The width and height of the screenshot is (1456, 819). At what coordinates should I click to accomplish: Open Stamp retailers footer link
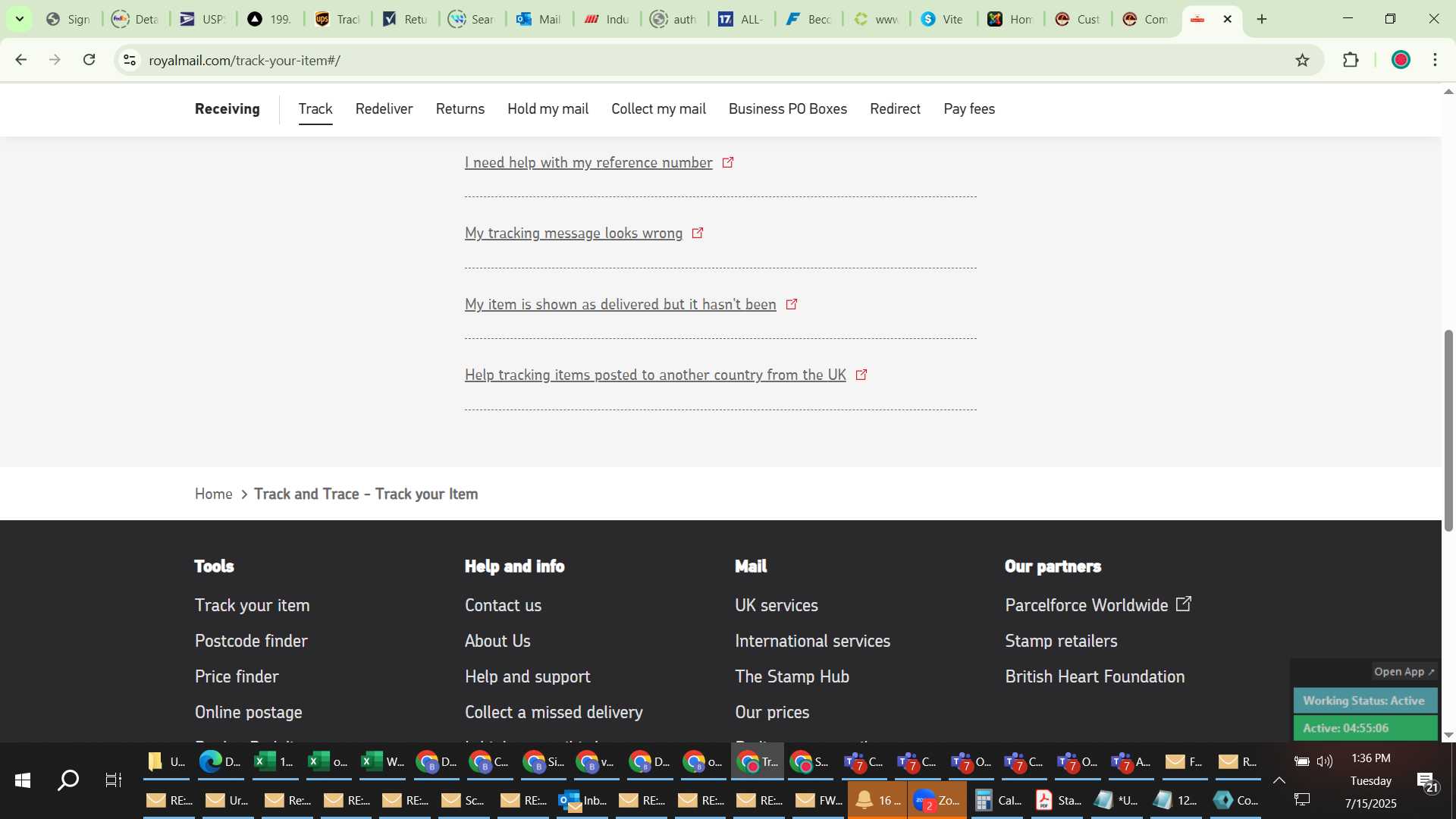pyautogui.click(x=1061, y=641)
